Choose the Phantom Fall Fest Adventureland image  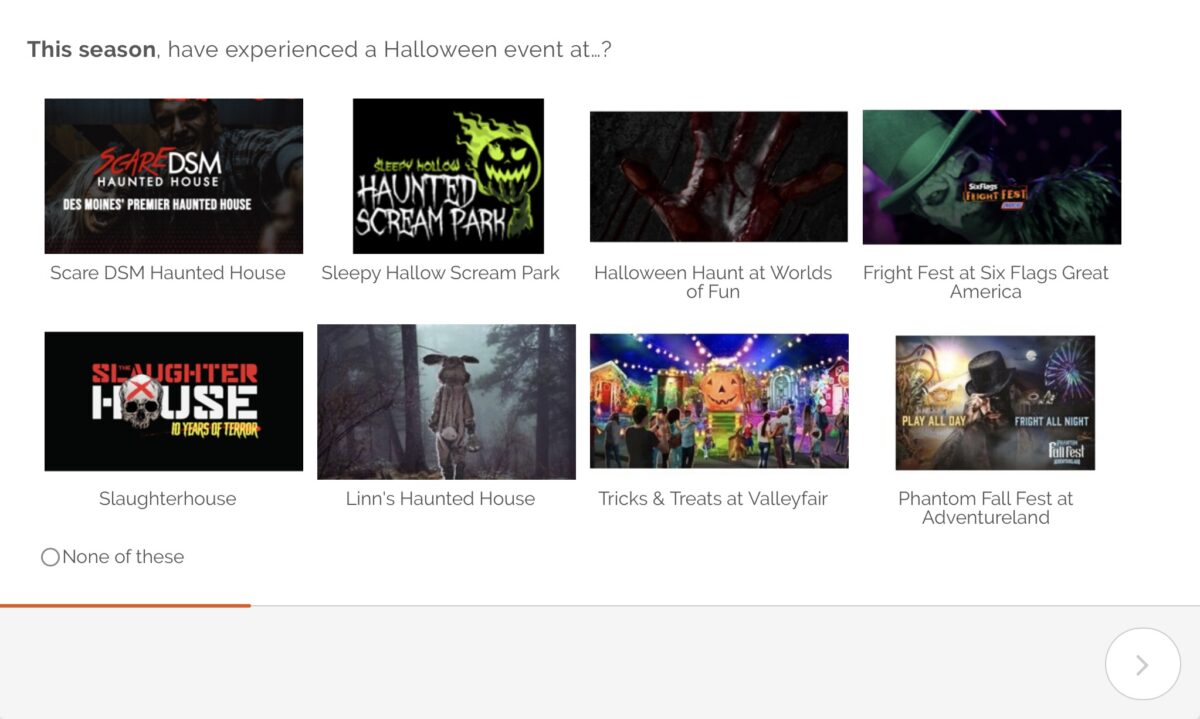(995, 402)
